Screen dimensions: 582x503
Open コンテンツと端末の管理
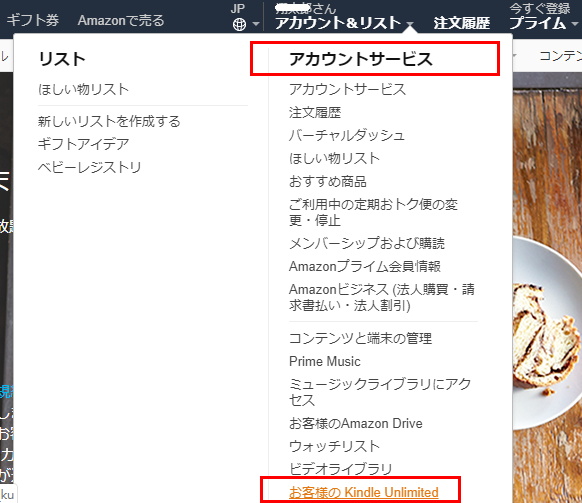click(x=360, y=338)
